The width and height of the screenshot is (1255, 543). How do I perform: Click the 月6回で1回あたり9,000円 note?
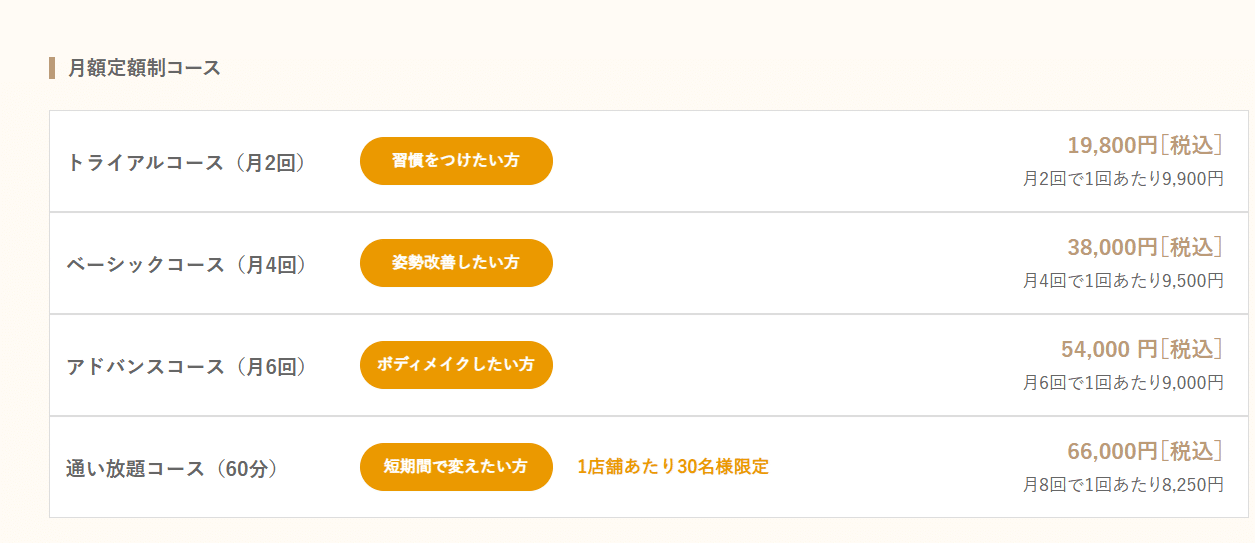(x=1123, y=383)
